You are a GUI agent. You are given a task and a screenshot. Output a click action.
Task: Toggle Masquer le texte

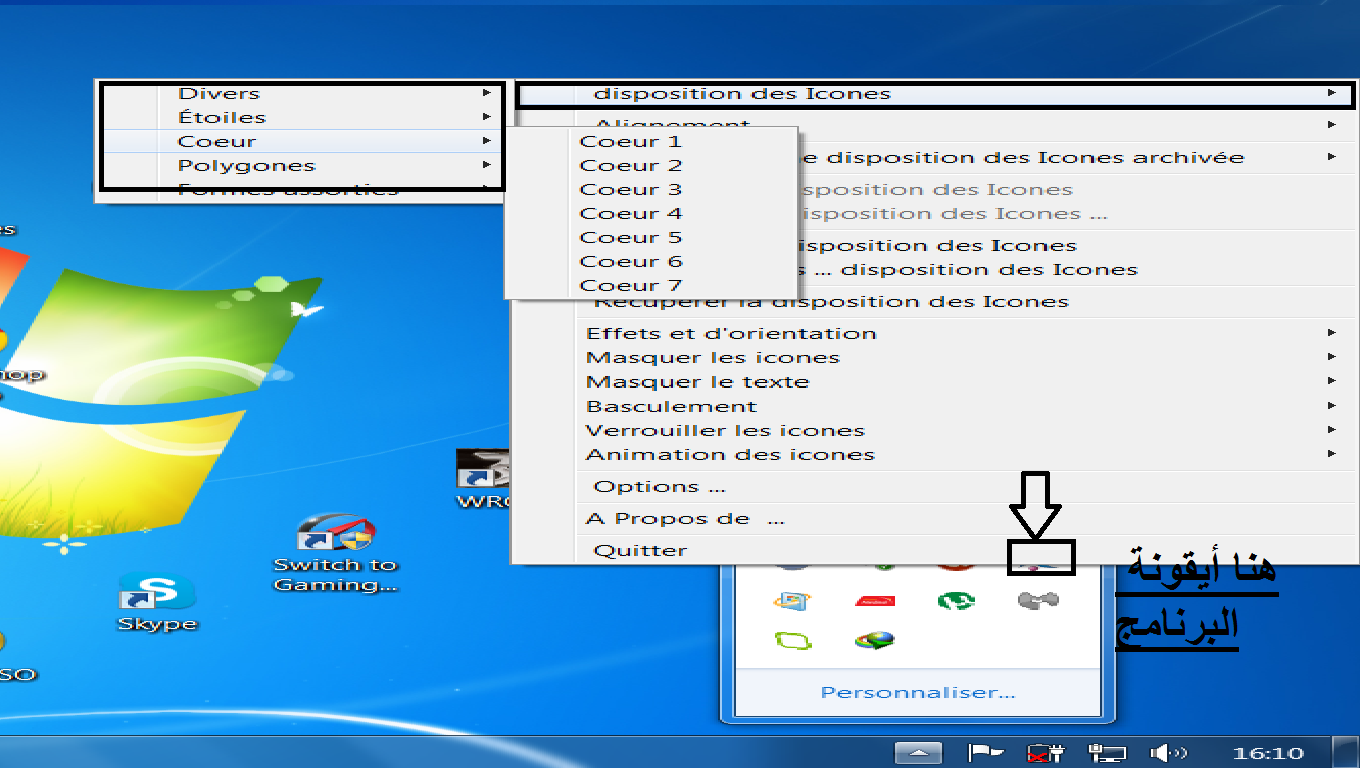[697, 381]
